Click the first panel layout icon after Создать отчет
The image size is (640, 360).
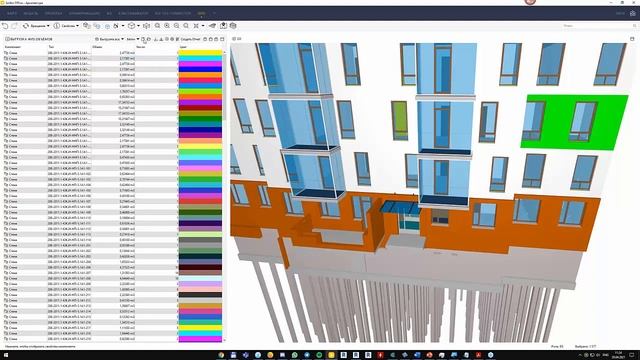point(205,39)
